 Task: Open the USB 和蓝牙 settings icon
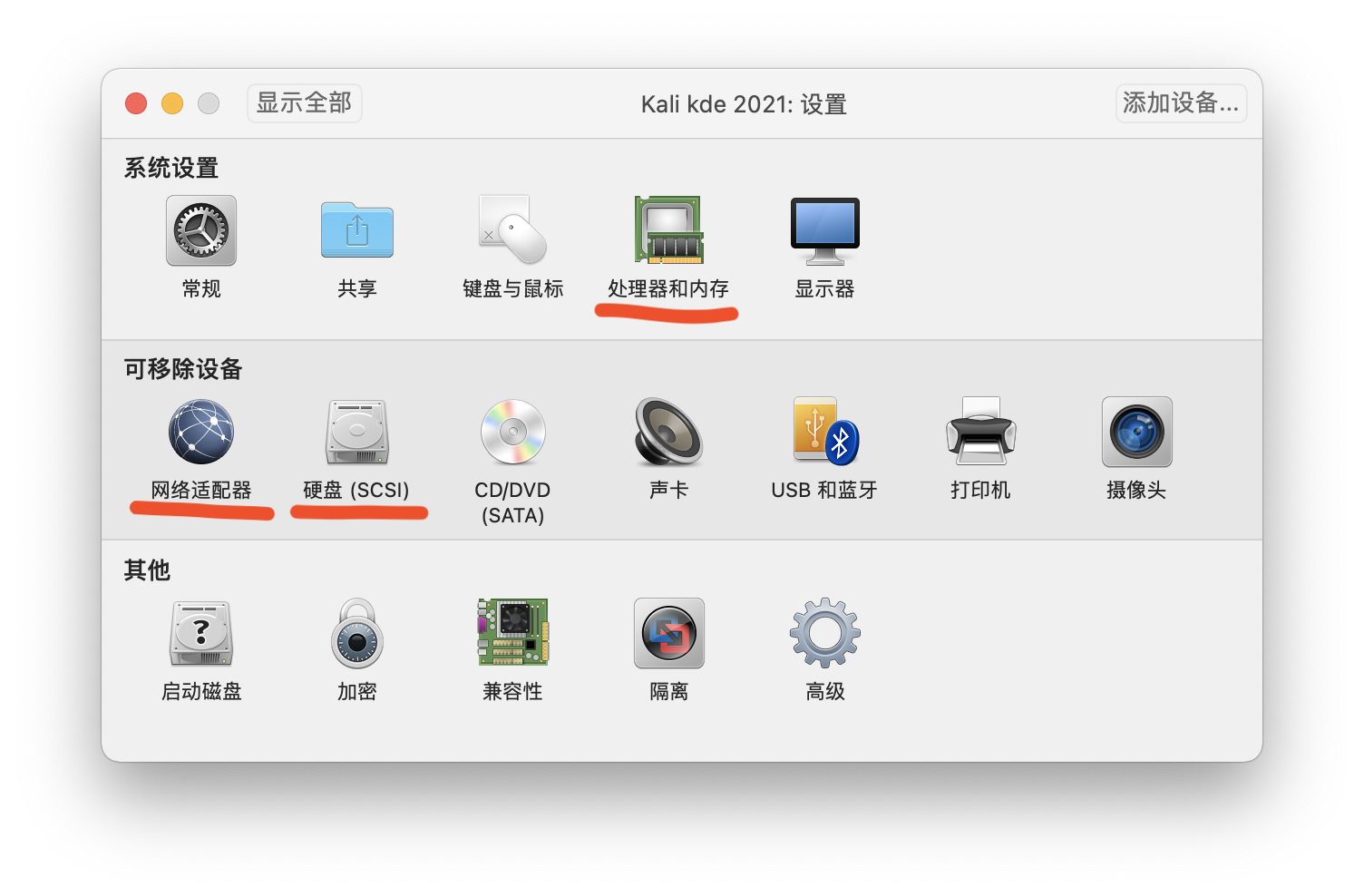pos(825,432)
